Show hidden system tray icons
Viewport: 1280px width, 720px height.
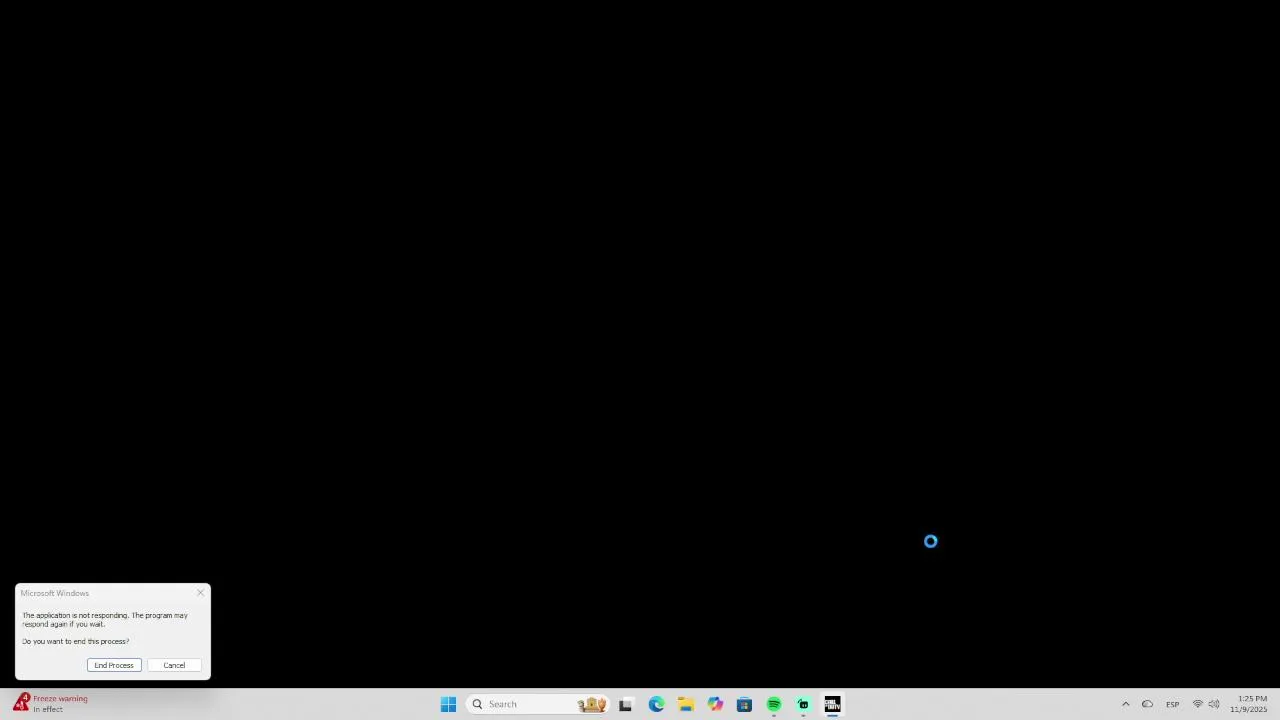[x=1125, y=704]
